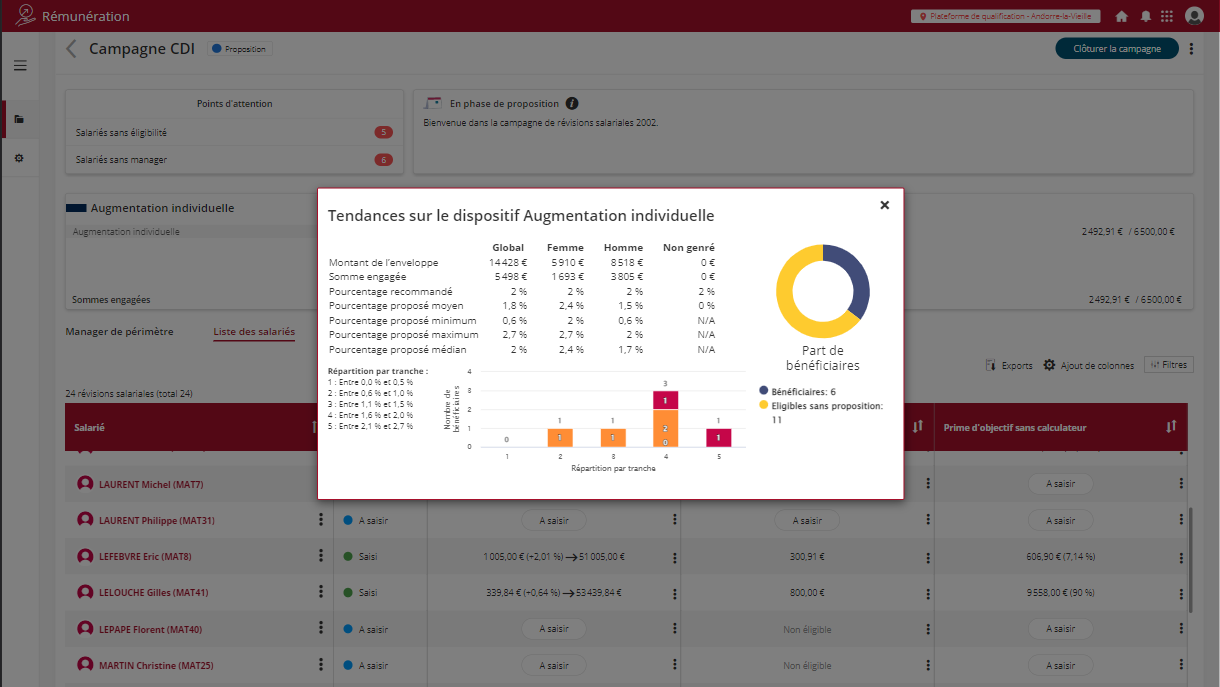This screenshot has height=687, width=1220.
Task: Open kebab menu next to LEFEBVRE Eric name
Action: coord(321,556)
